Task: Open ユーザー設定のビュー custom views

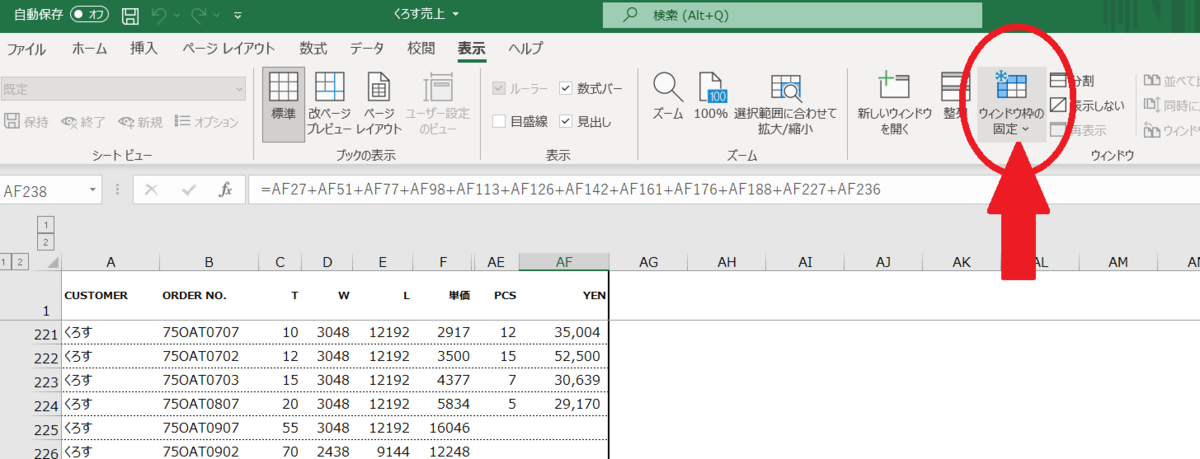Action: pos(437,103)
